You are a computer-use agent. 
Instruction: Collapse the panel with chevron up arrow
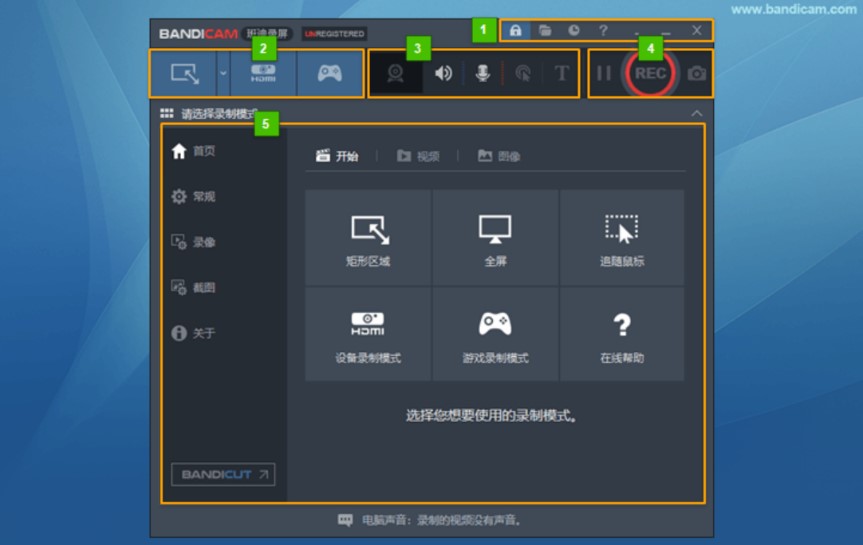697,113
